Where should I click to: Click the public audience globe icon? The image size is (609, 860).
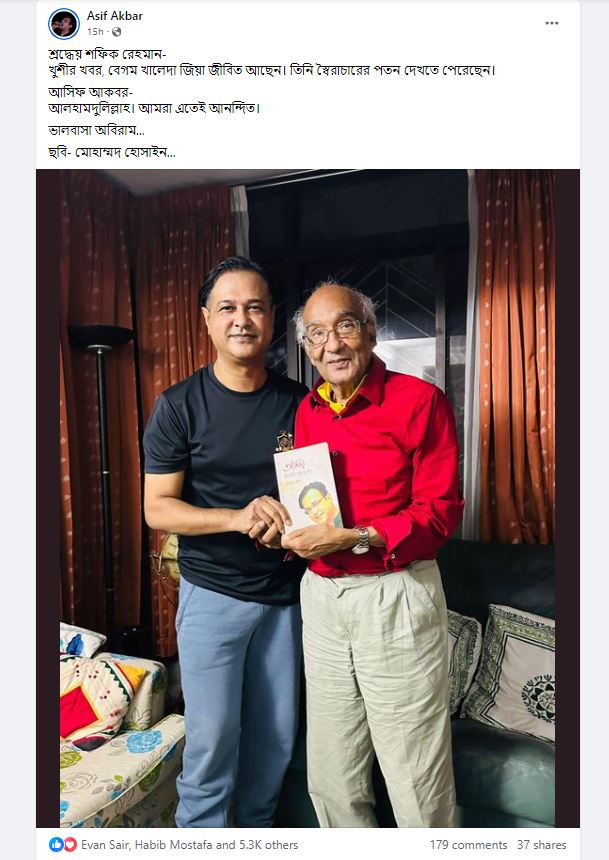coord(116,32)
